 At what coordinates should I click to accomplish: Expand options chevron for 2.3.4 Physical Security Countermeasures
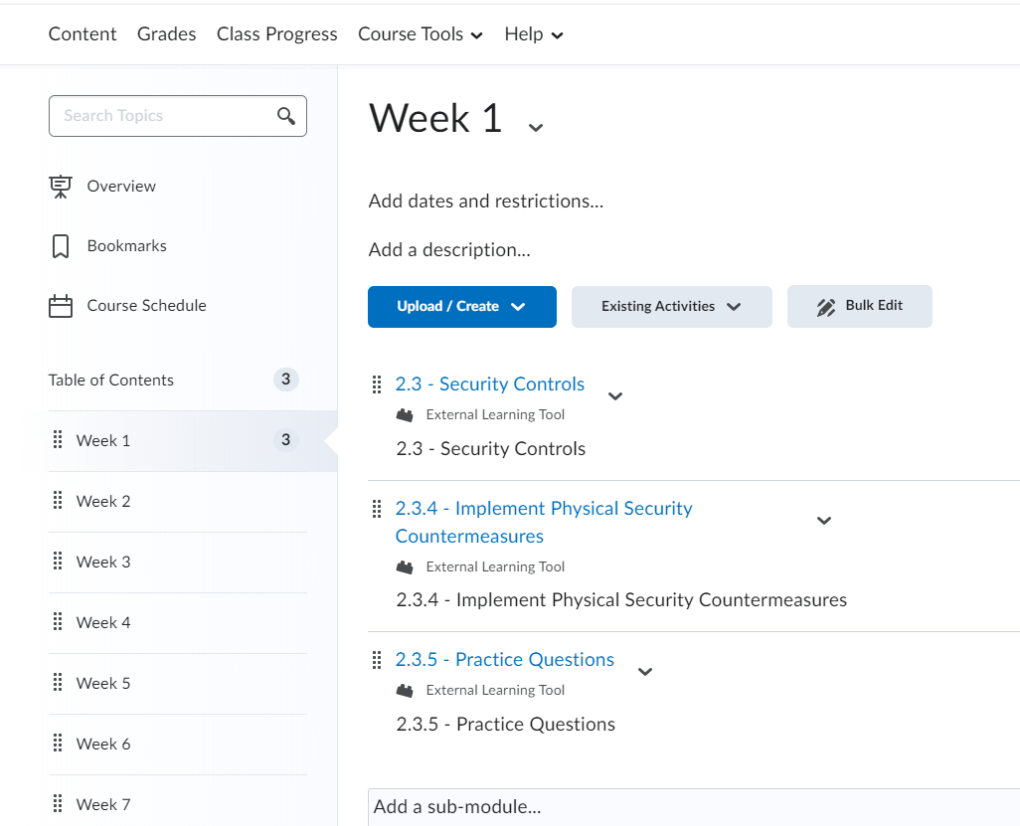(824, 521)
